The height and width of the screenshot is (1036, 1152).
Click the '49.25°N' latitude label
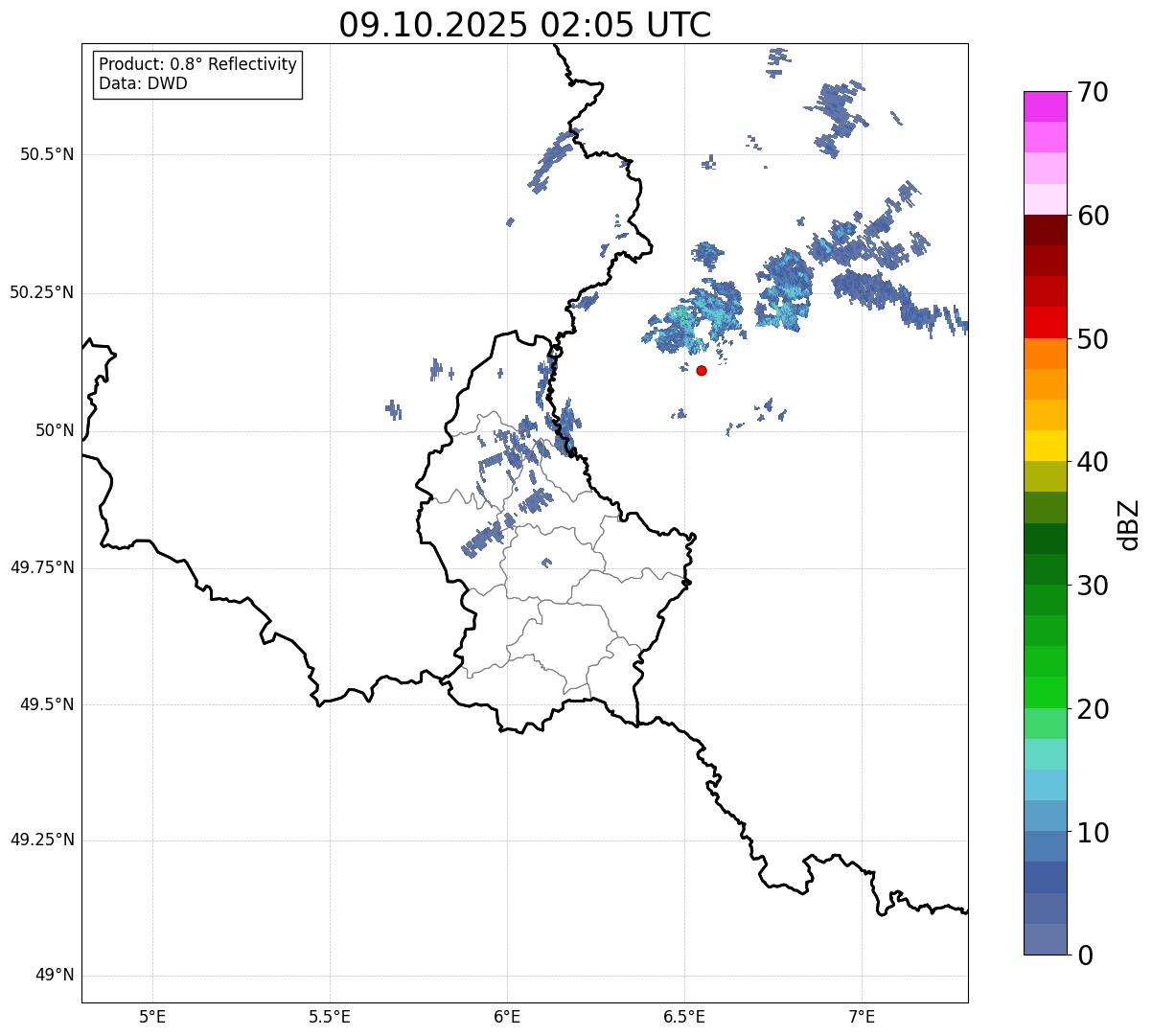coord(41,840)
